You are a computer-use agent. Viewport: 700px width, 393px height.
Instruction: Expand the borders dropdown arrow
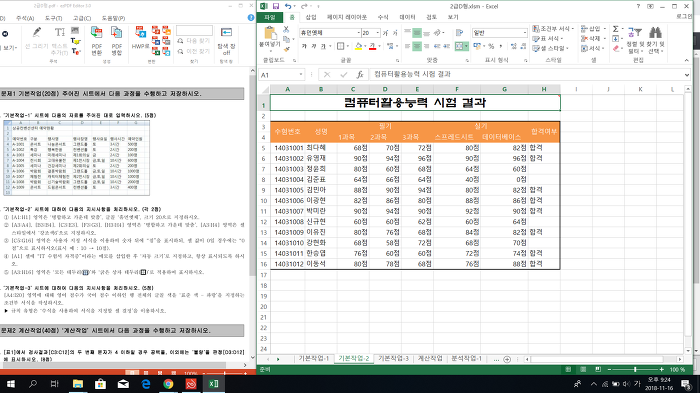(x=348, y=46)
